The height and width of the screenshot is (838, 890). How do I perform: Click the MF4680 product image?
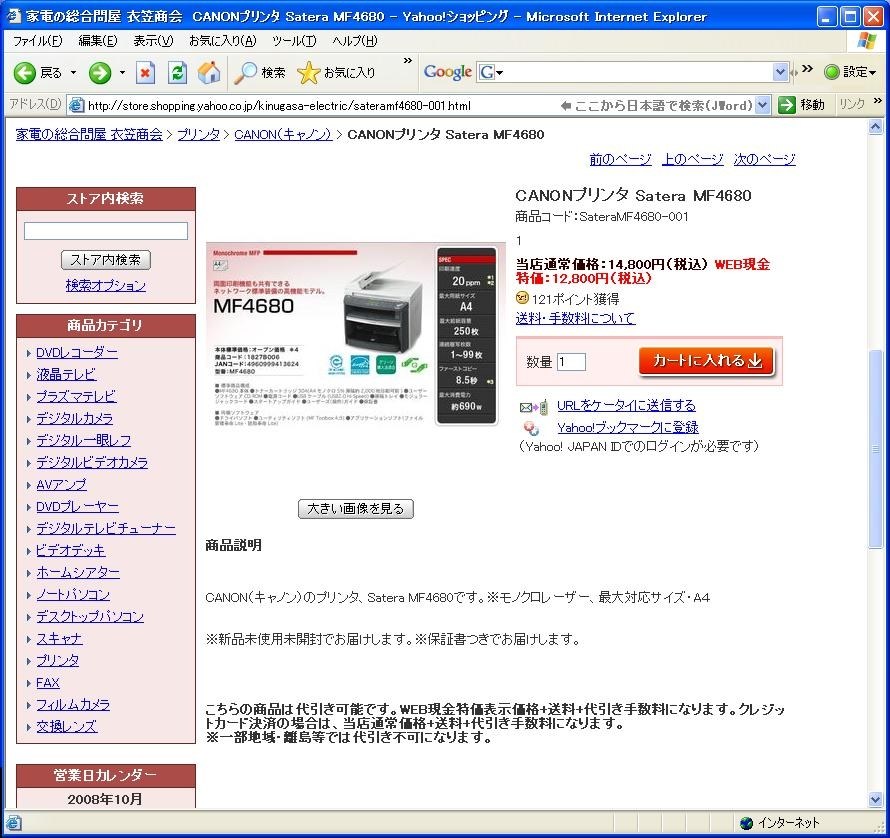355,335
